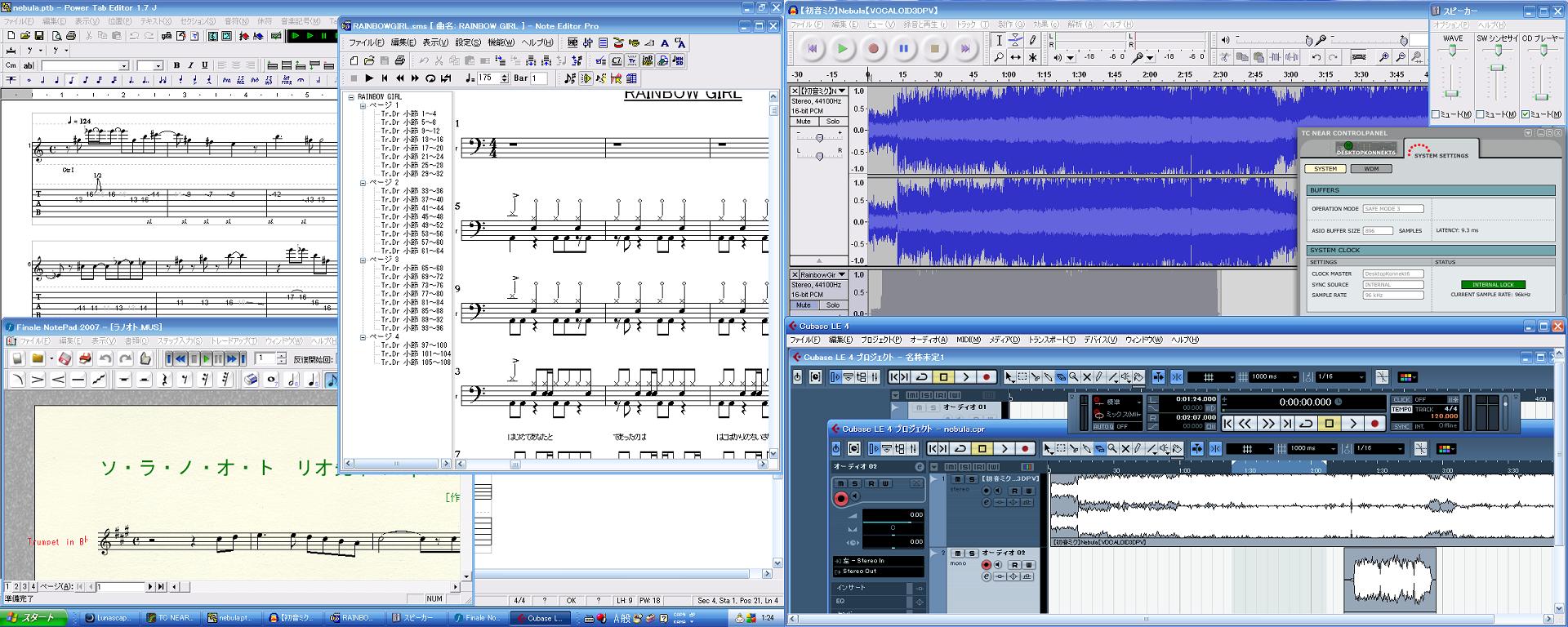Toggle Bold in Power Tab Editor
This screenshot has height=627, width=1568.
(x=176, y=65)
